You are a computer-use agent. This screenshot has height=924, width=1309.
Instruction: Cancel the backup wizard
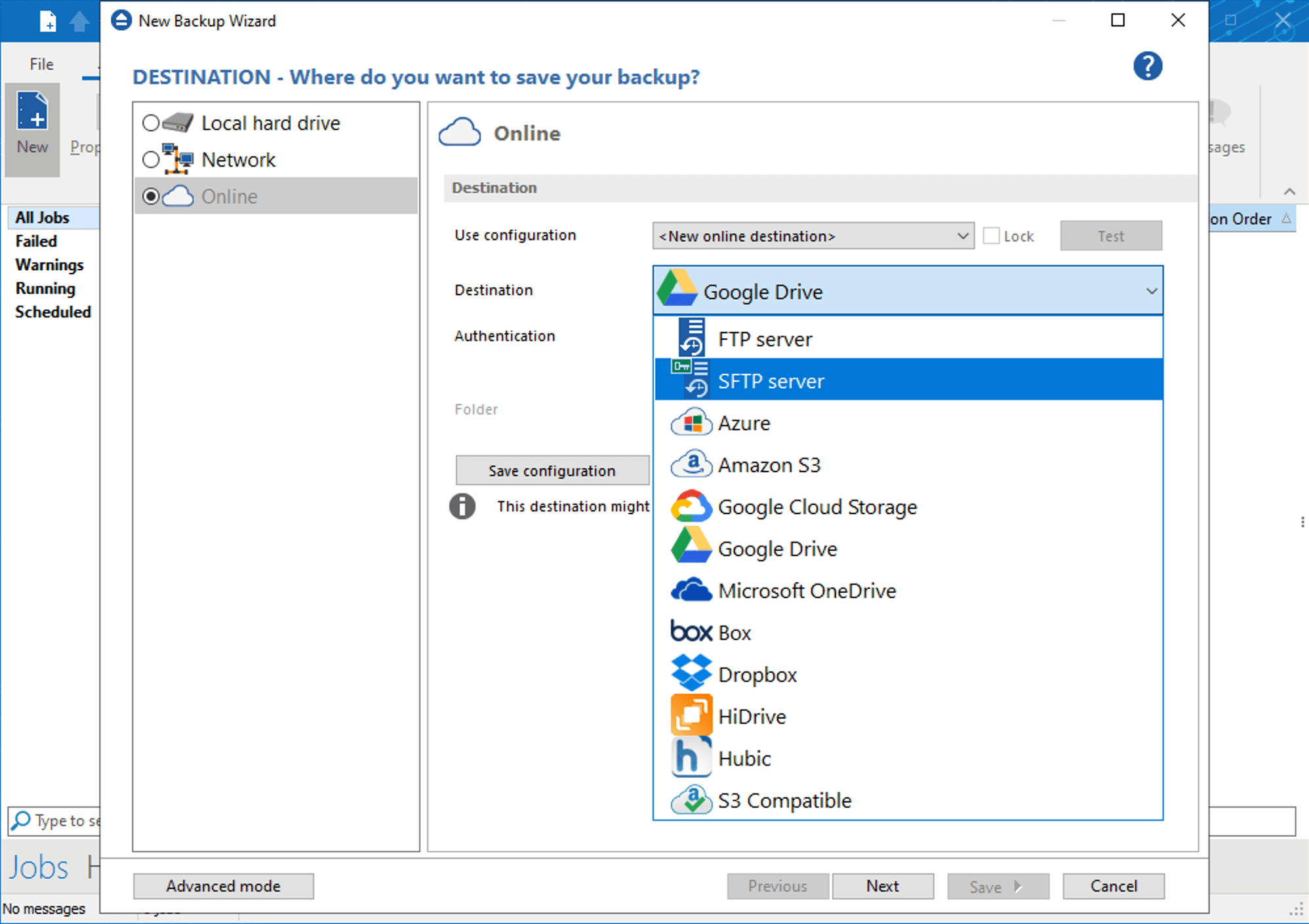1114,885
